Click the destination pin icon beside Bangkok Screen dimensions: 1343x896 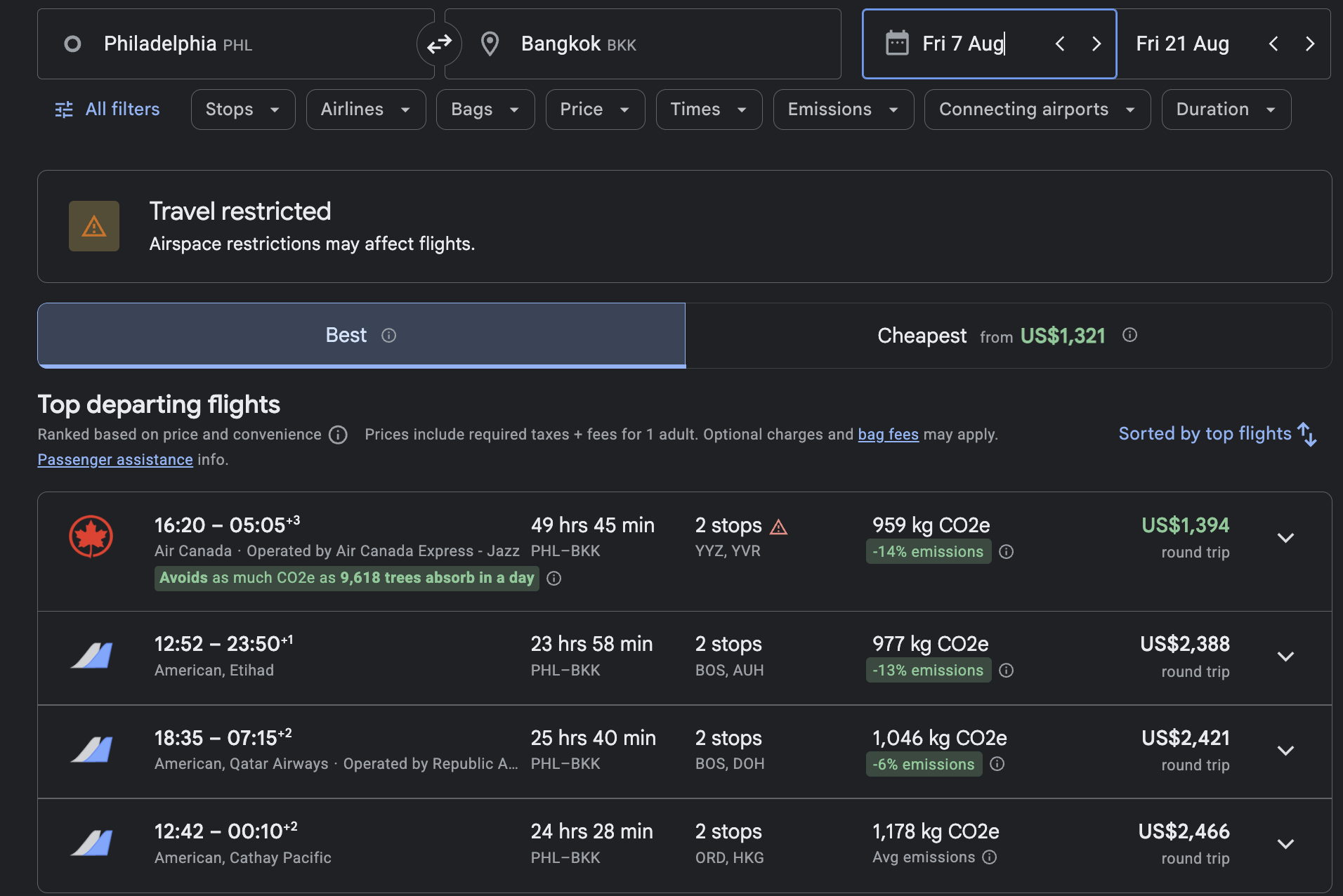[x=490, y=44]
